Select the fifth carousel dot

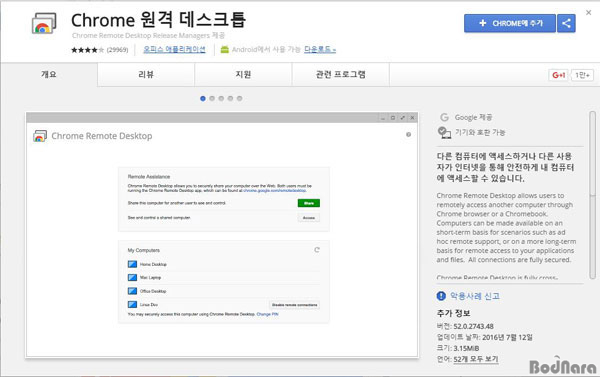240,98
